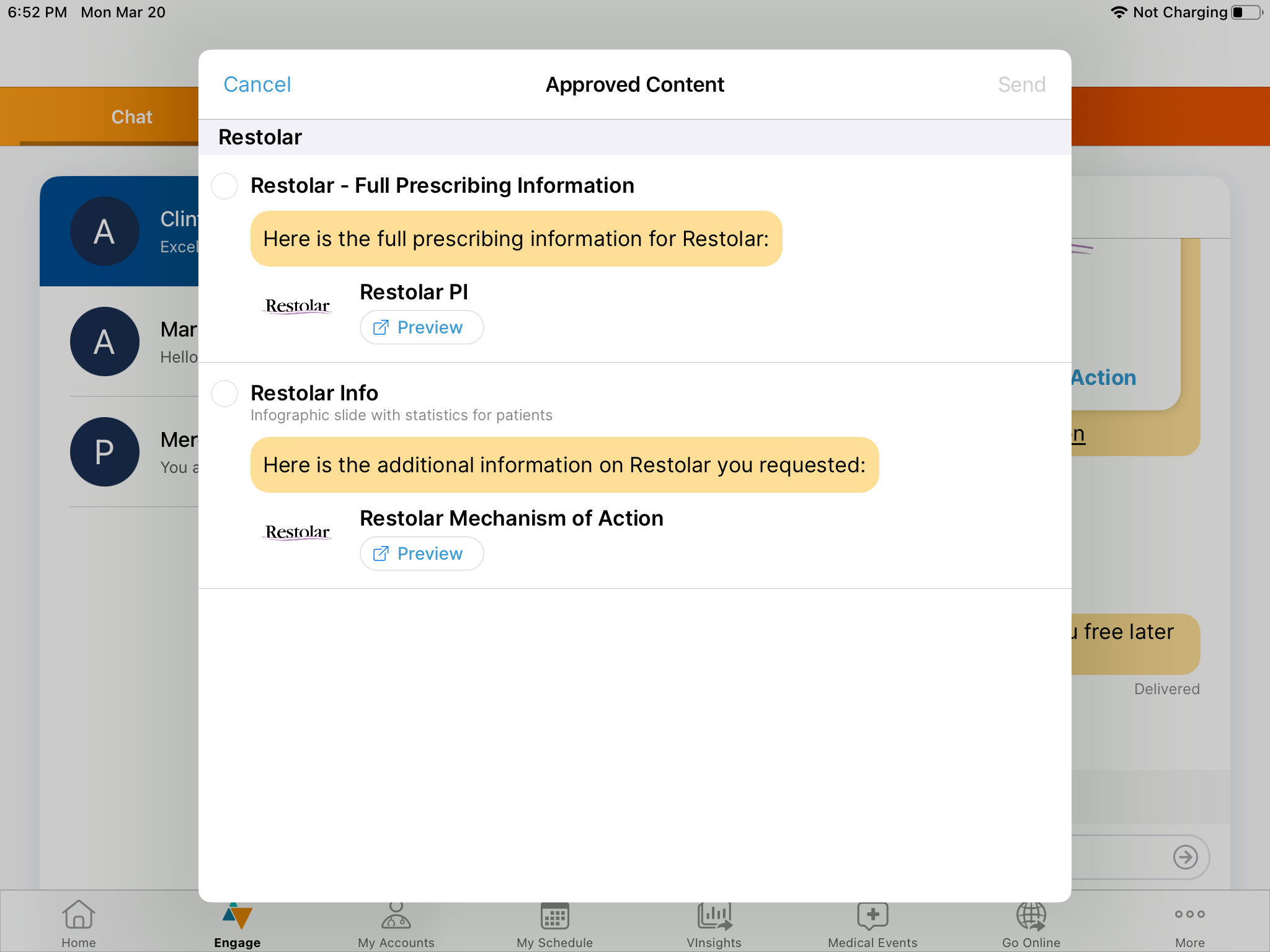Select the Restolar Info radio button
Viewport: 1270px width, 952px height.
pos(224,393)
